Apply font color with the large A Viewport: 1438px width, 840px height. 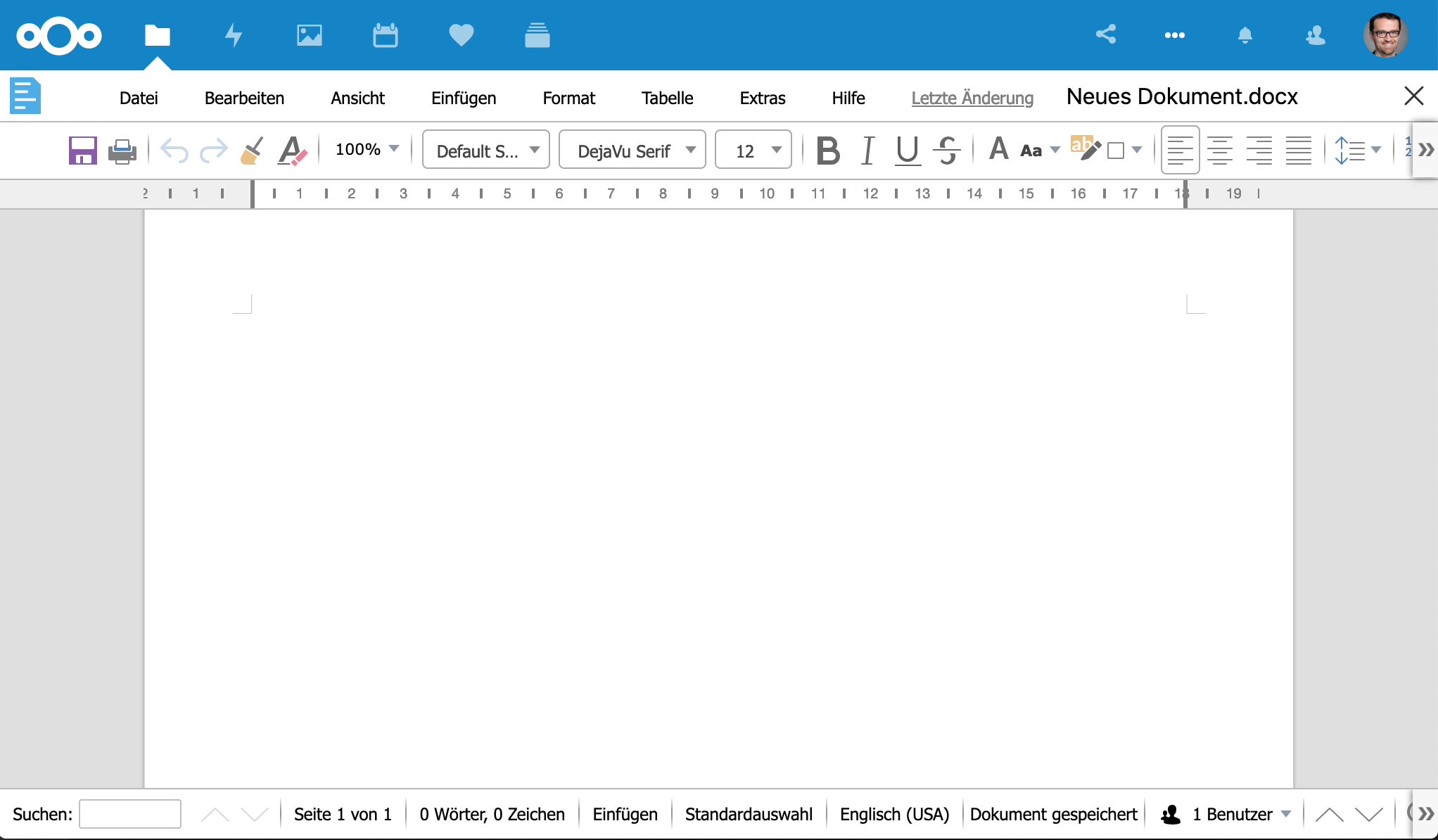[x=999, y=149]
